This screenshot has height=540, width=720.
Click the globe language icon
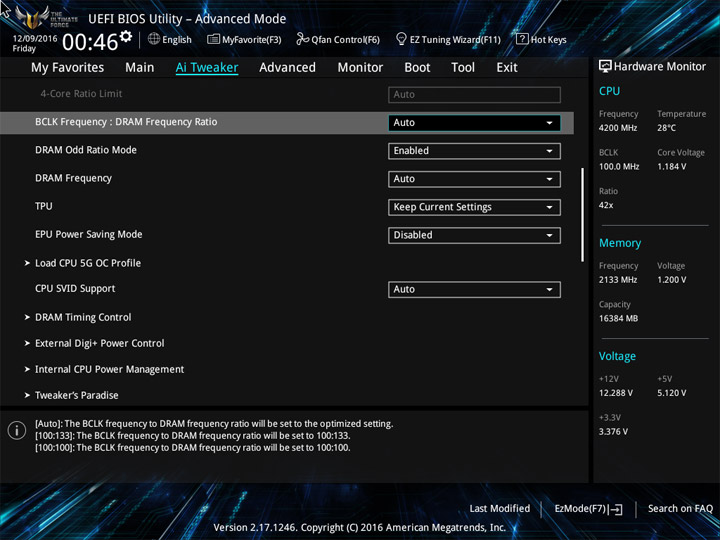[x=154, y=39]
